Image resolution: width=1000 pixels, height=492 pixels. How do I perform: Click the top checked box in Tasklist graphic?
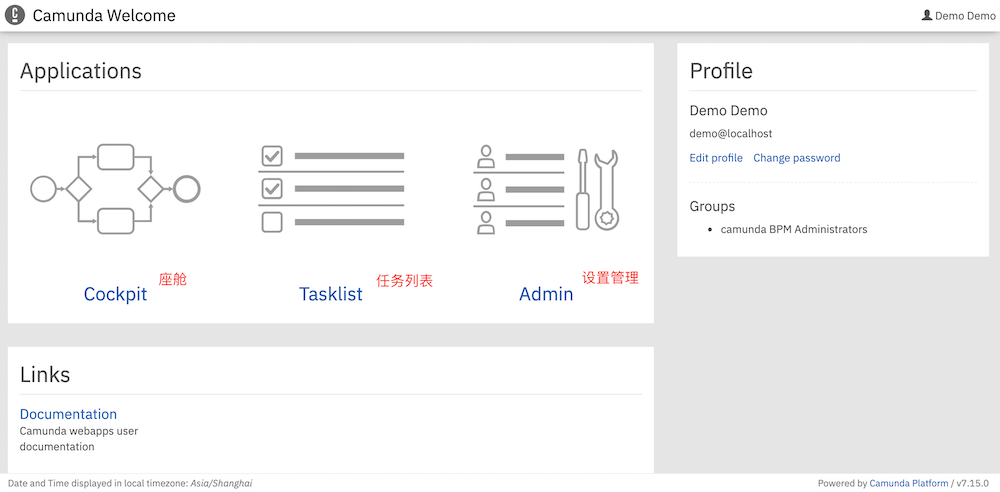pos(272,155)
